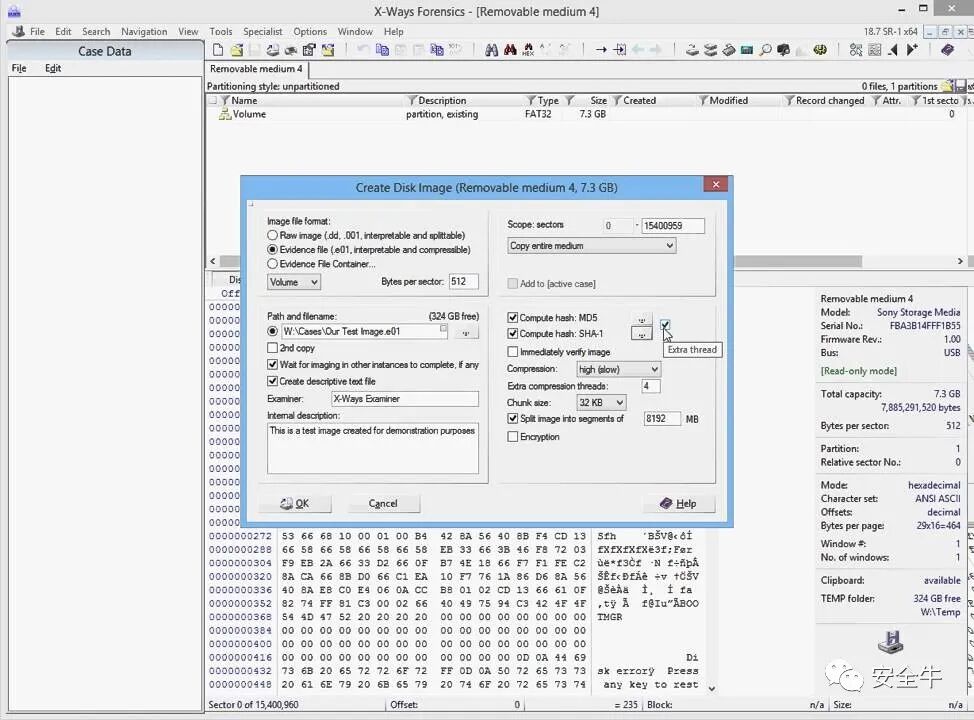974x720 pixels.
Task: Click the end sector 15400959 field
Action: (673, 226)
